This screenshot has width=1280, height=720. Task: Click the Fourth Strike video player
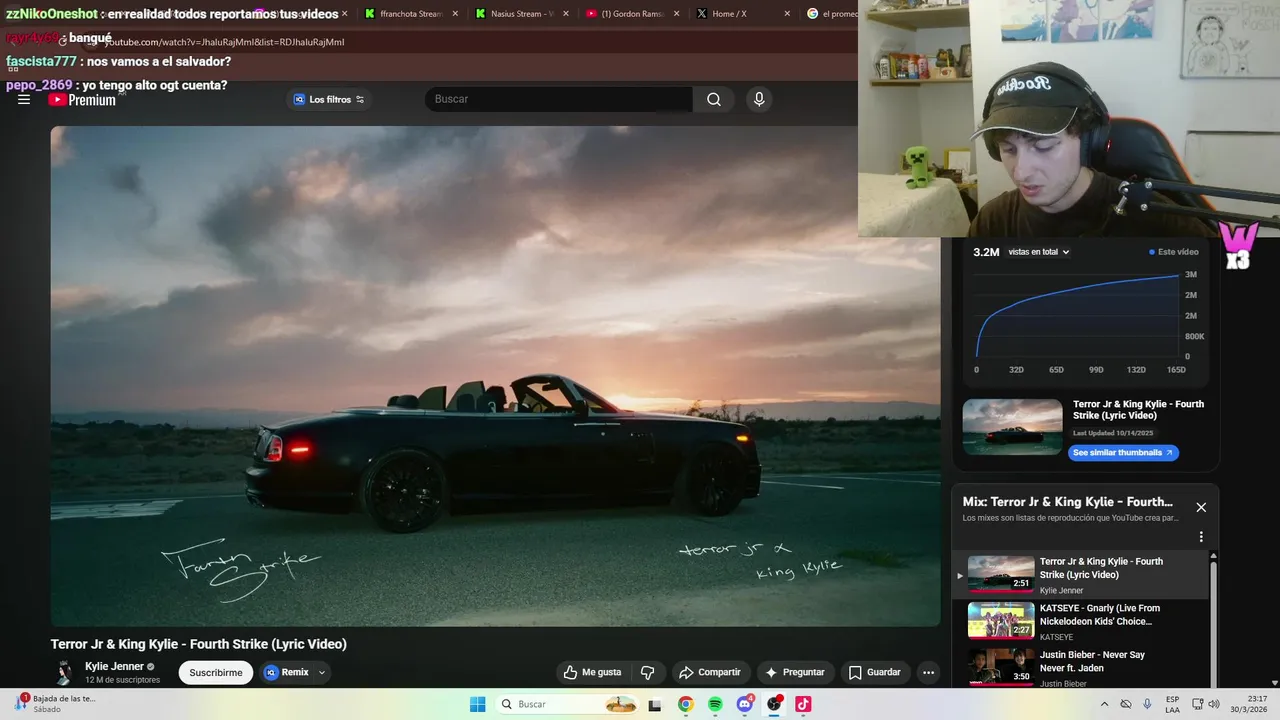pyautogui.click(x=495, y=376)
